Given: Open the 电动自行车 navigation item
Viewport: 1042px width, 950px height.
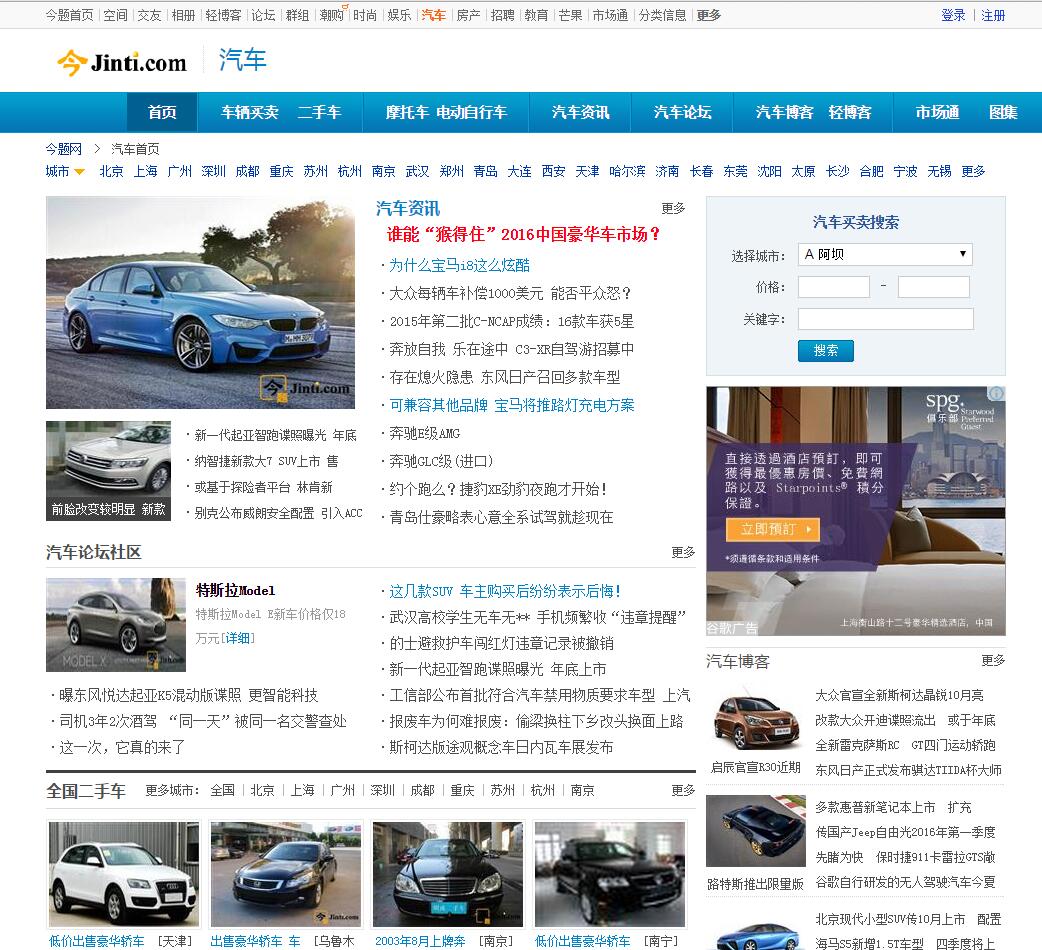Looking at the screenshot, I should pyautogui.click(x=472, y=112).
